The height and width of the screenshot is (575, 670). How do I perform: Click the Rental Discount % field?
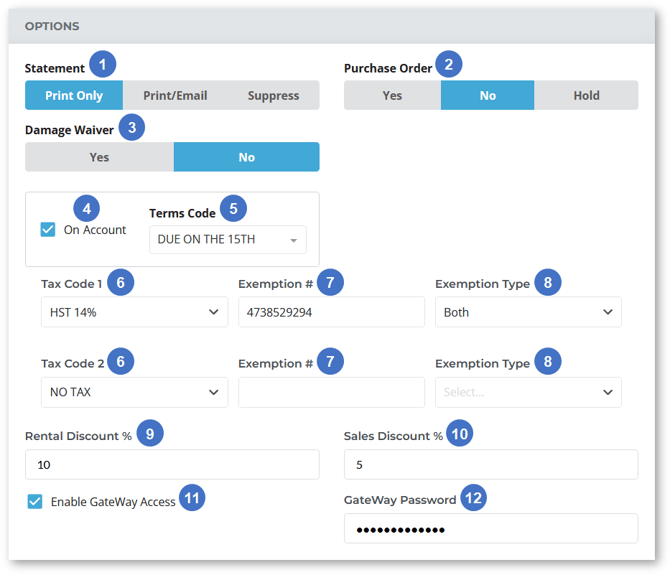[x=172, y=465]
